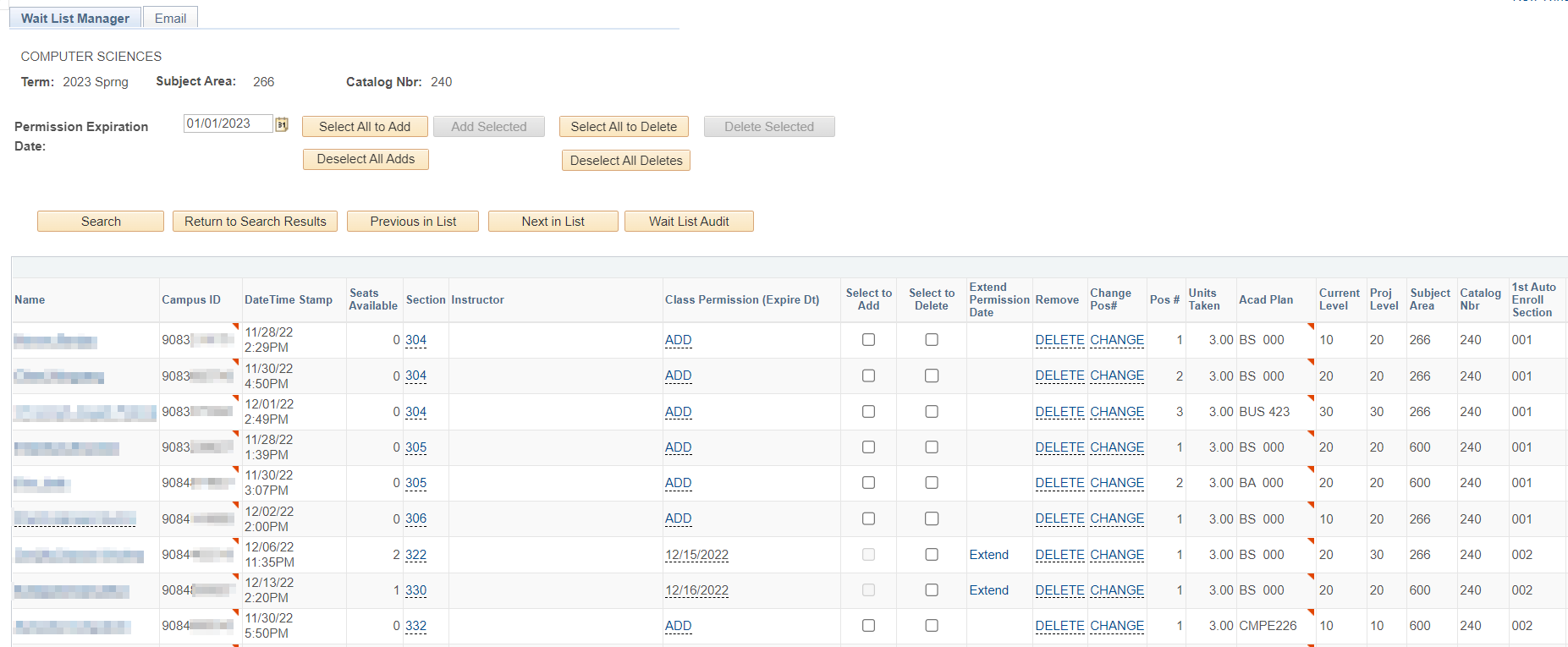Check Select to Delete for 12/01/22 2:49PM row
Image resolution: width=1568 pixels, height=647 pixels.
(x=932, y=412)
